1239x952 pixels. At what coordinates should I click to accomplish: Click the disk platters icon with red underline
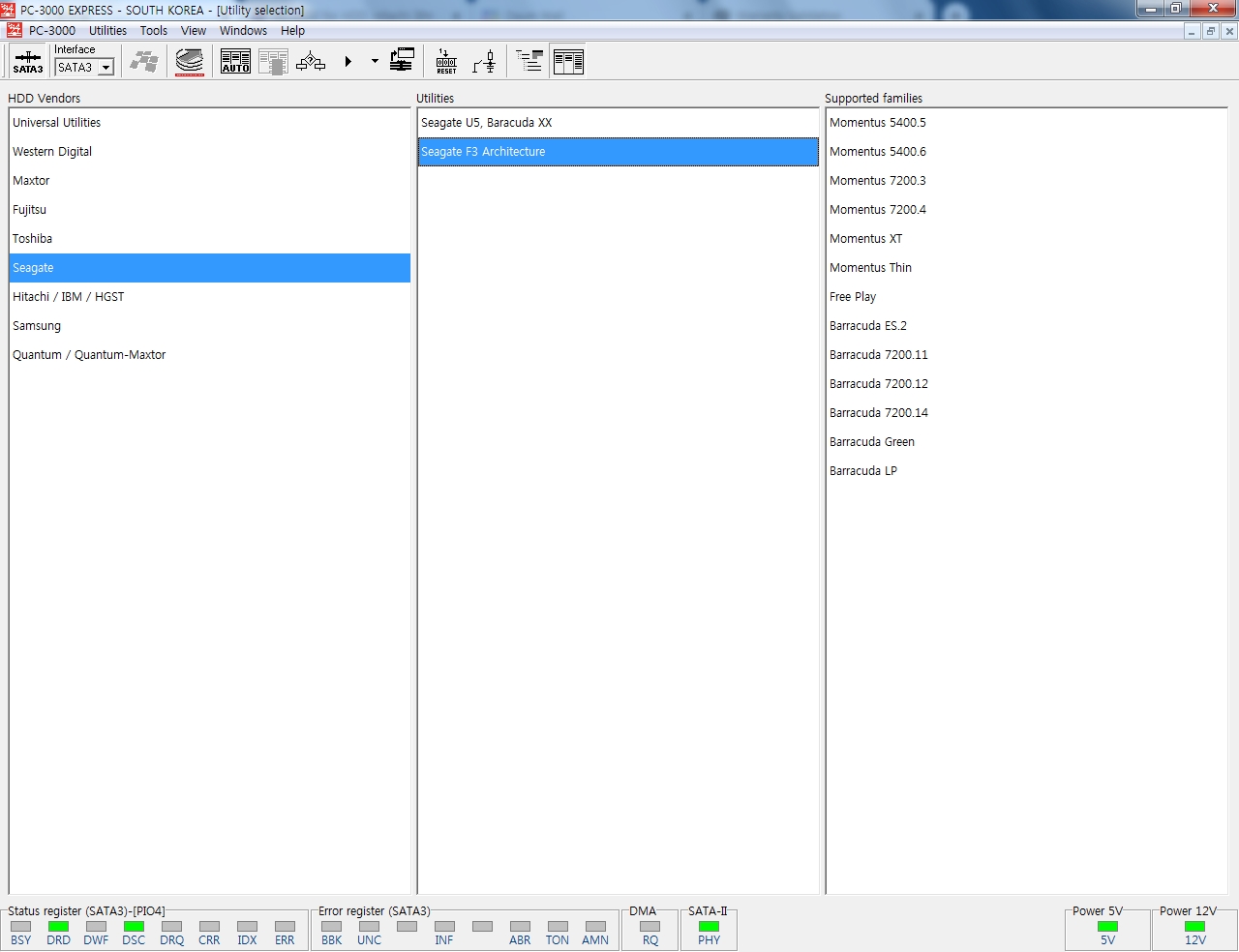point(190,62)
